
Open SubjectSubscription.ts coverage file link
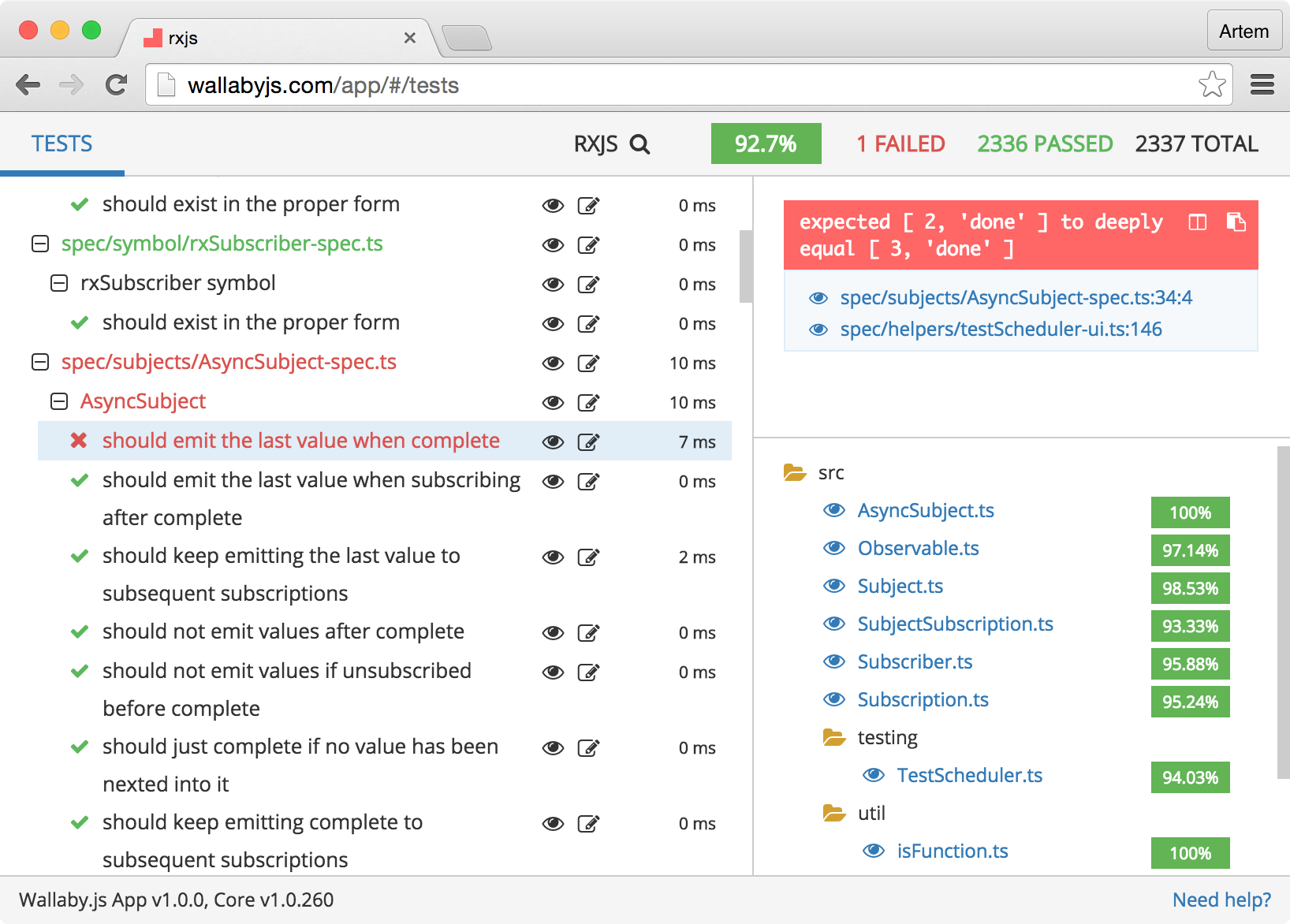[955, 624]
